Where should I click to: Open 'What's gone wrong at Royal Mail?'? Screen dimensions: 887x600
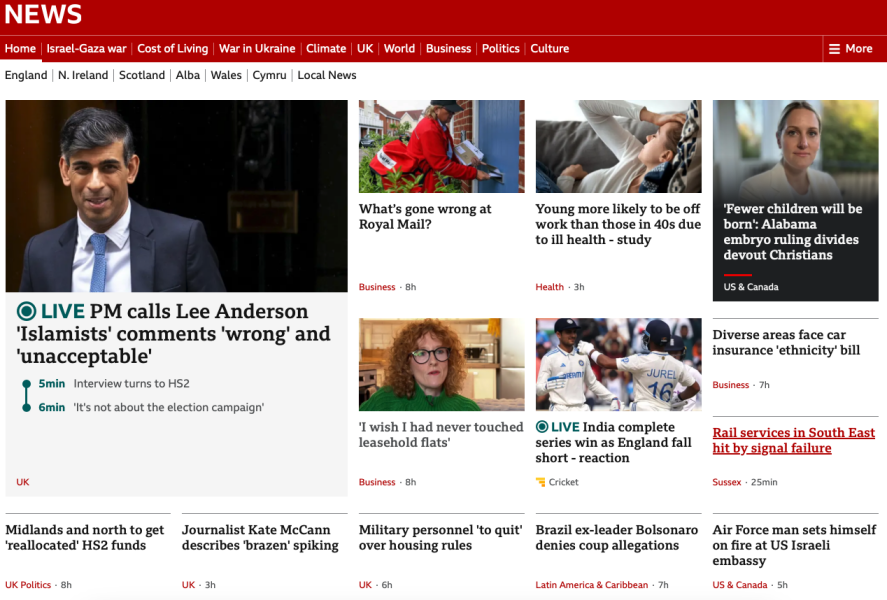pos(425,217)
